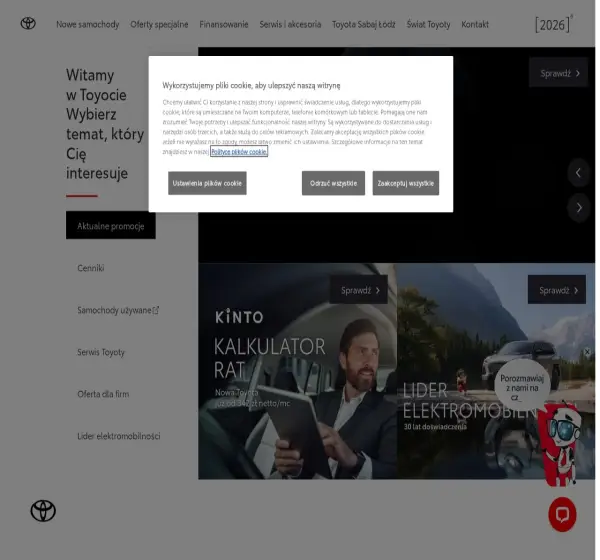Image resolution: width=600 pixels, height=560 pixels.
Task: Open the Finansowanie menu
Action: click(x=224, y=24)
